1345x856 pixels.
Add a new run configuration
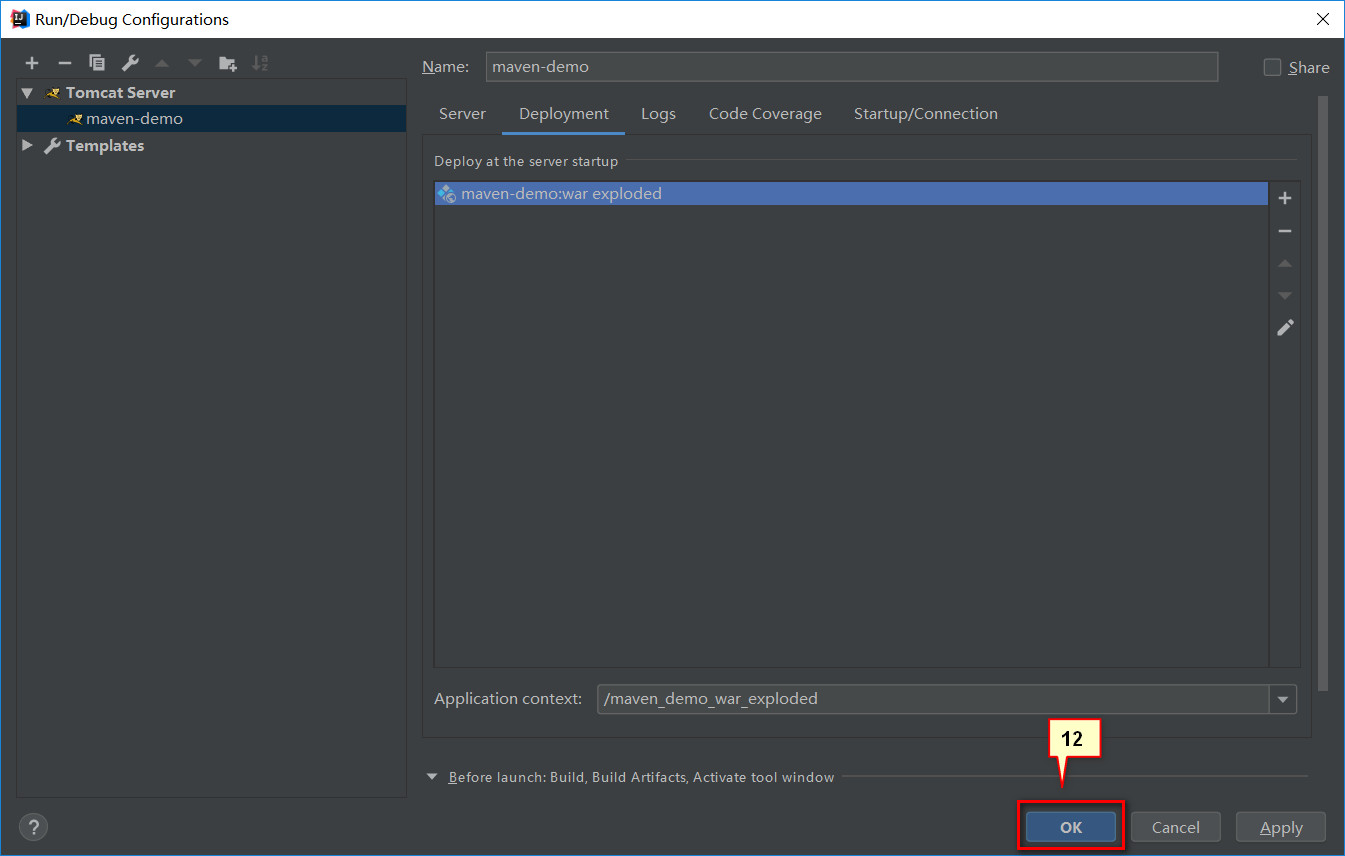[32, 63]
